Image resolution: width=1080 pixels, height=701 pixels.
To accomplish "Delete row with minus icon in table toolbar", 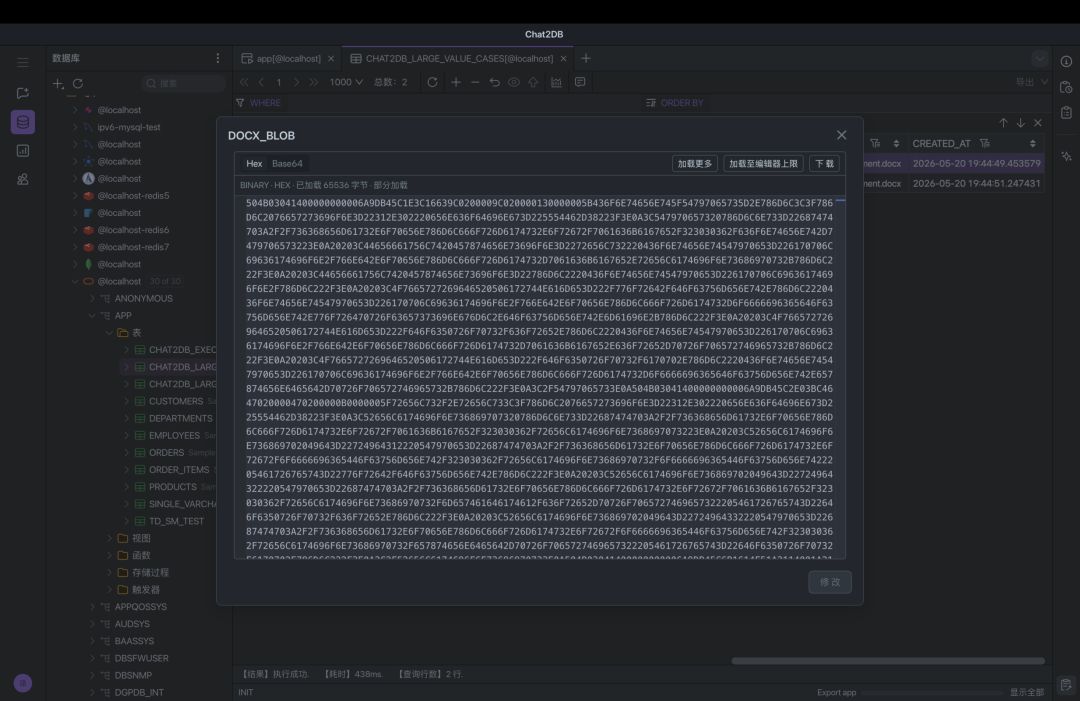I will (x=475, y=82).
